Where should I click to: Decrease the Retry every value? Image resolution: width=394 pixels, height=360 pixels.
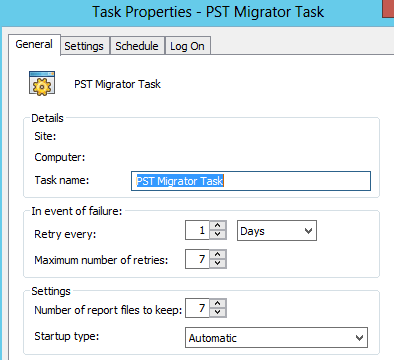click(x=218, y=234)
